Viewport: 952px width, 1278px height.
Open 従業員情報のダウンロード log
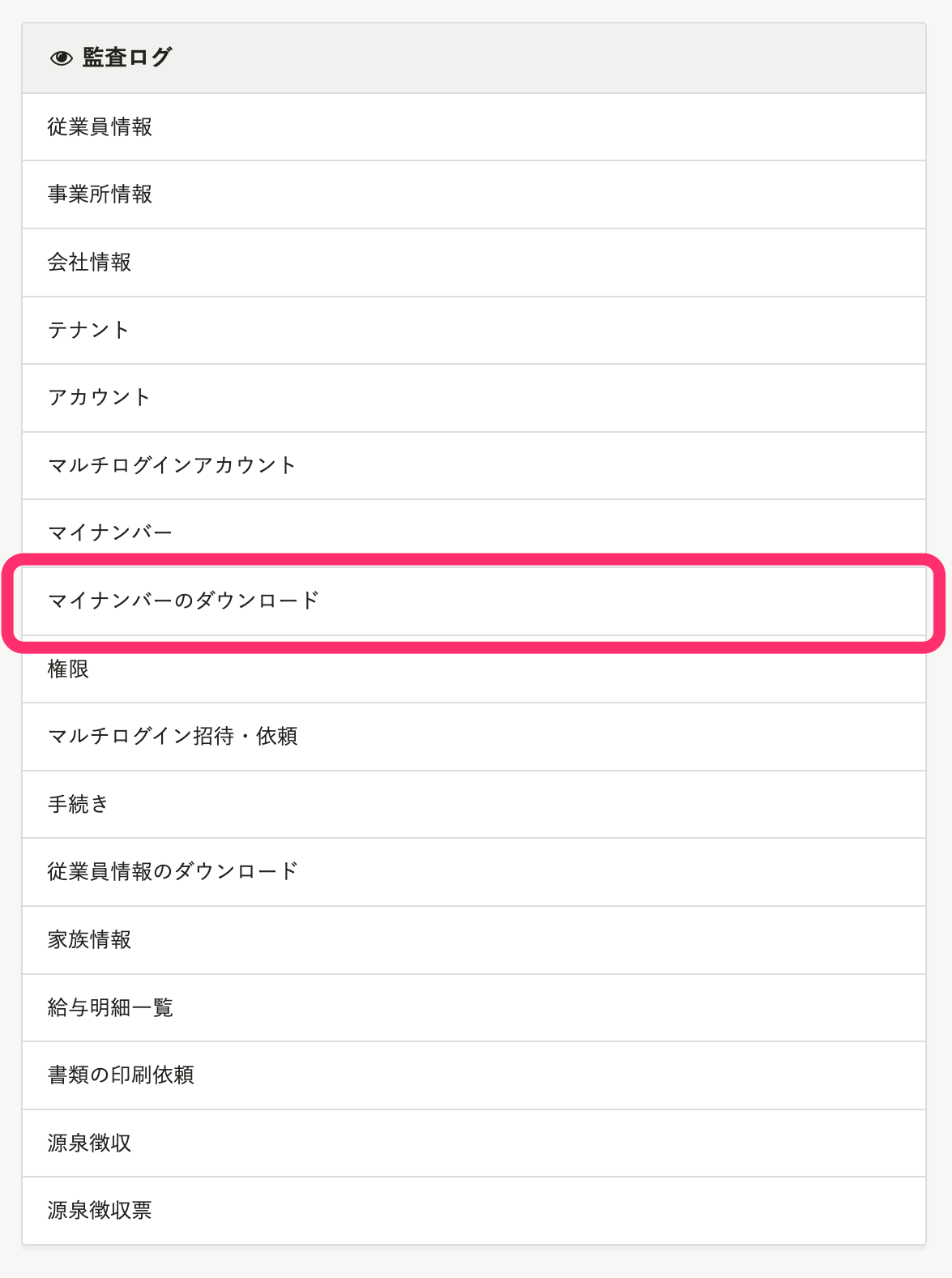click(x=474, y=872)
